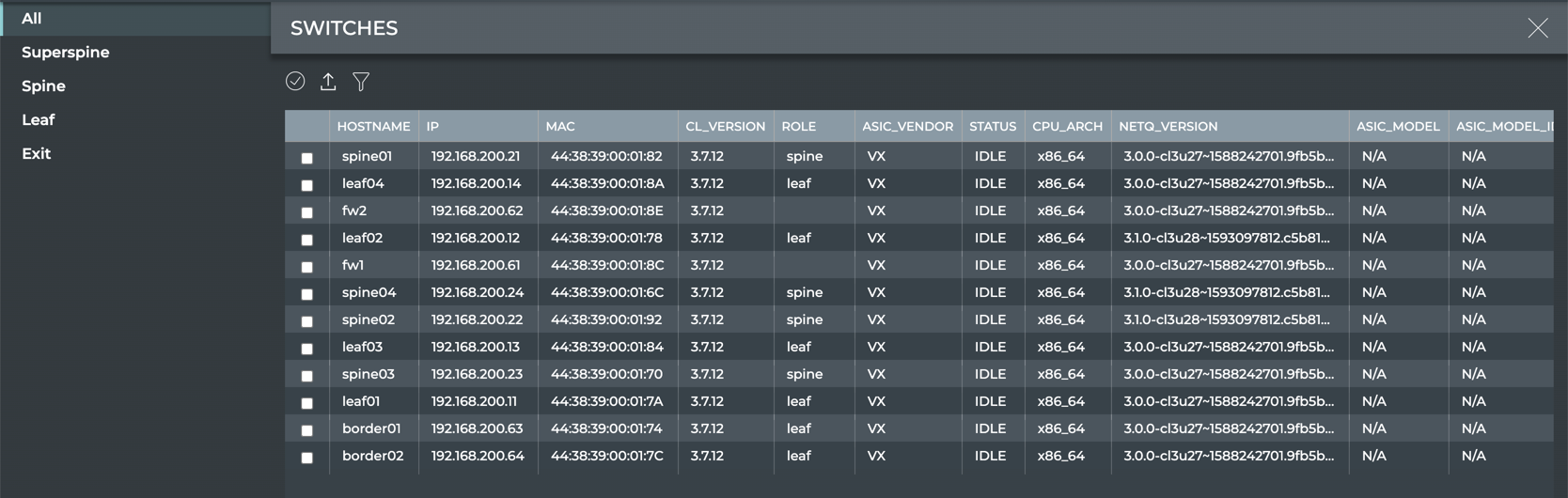Mark the spine04 row checkbox
The image size is (1568, 498).
306,294
